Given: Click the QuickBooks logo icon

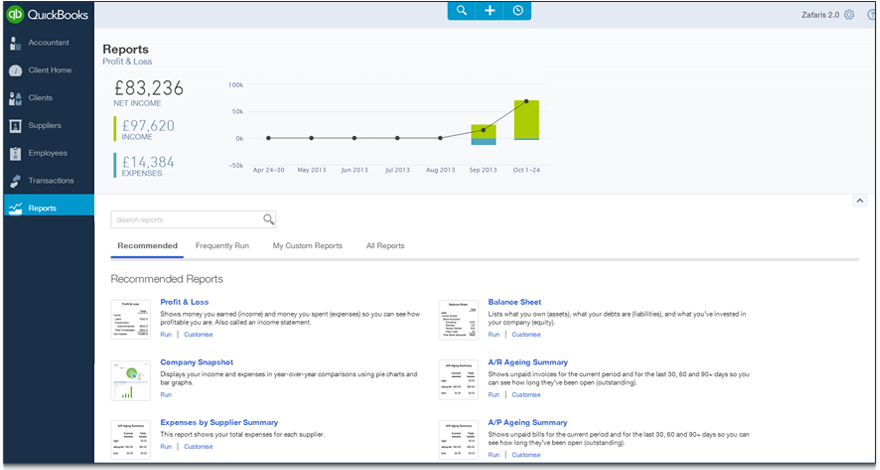Looking at the screenshot, I should point(15,15).
